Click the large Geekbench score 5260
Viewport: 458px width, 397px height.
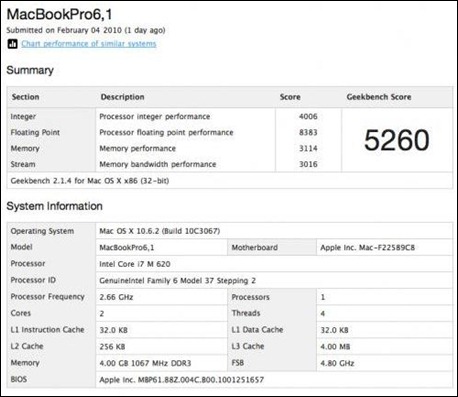coord(397,140)
